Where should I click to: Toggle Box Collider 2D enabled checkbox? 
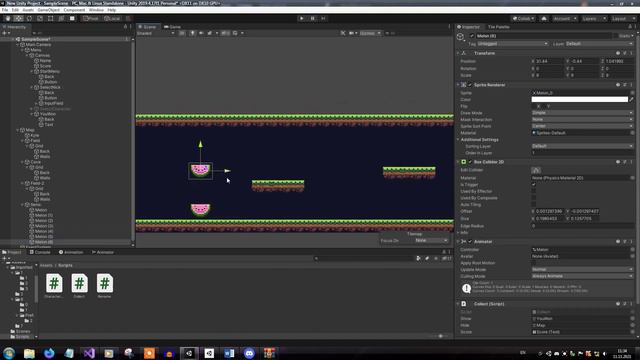pyautogui.click(x=470, y=162)
